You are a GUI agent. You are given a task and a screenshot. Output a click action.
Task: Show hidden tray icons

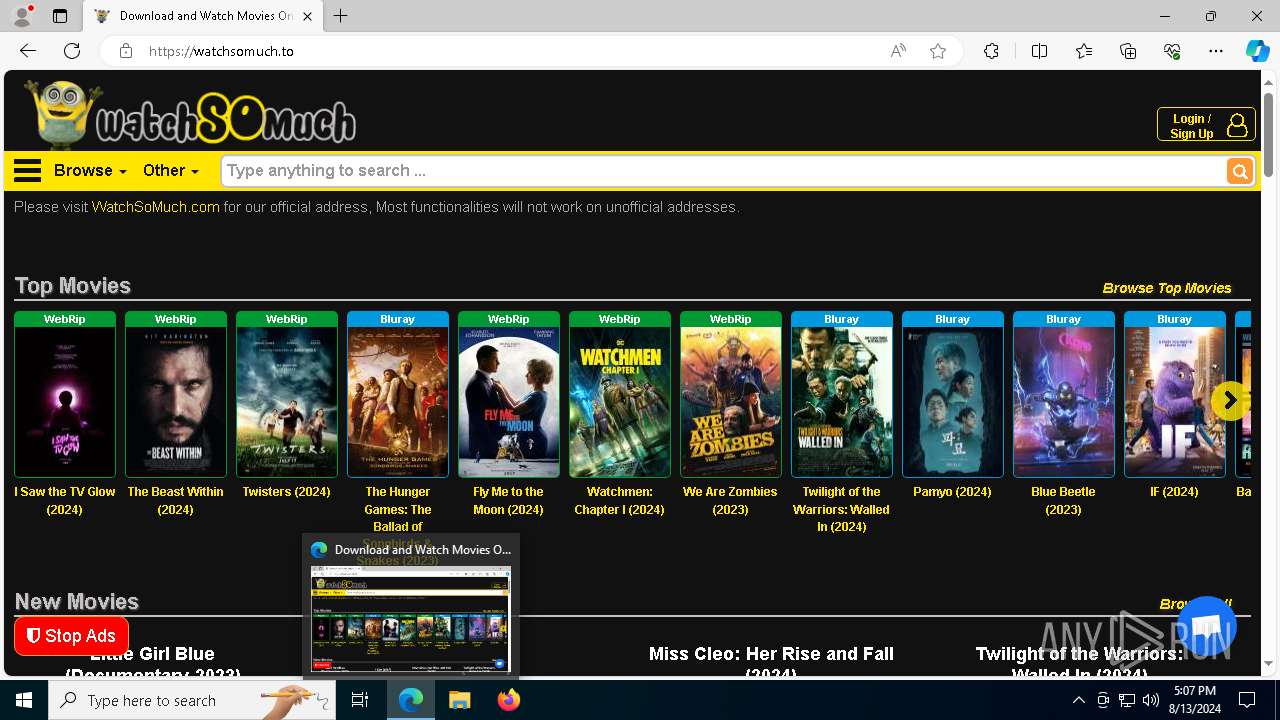pos(1078,700)
